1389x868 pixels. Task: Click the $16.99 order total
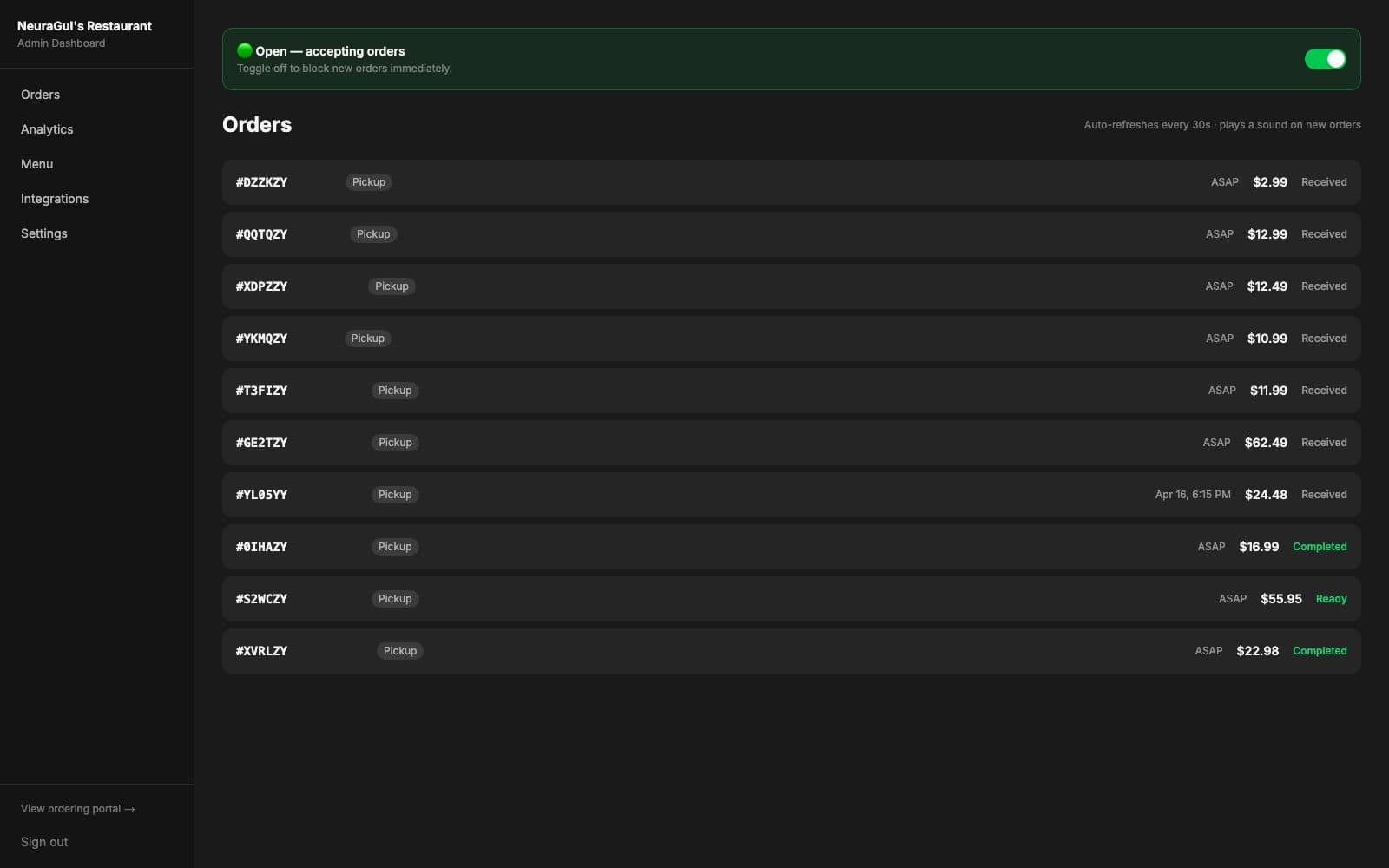coord(1259,547)
